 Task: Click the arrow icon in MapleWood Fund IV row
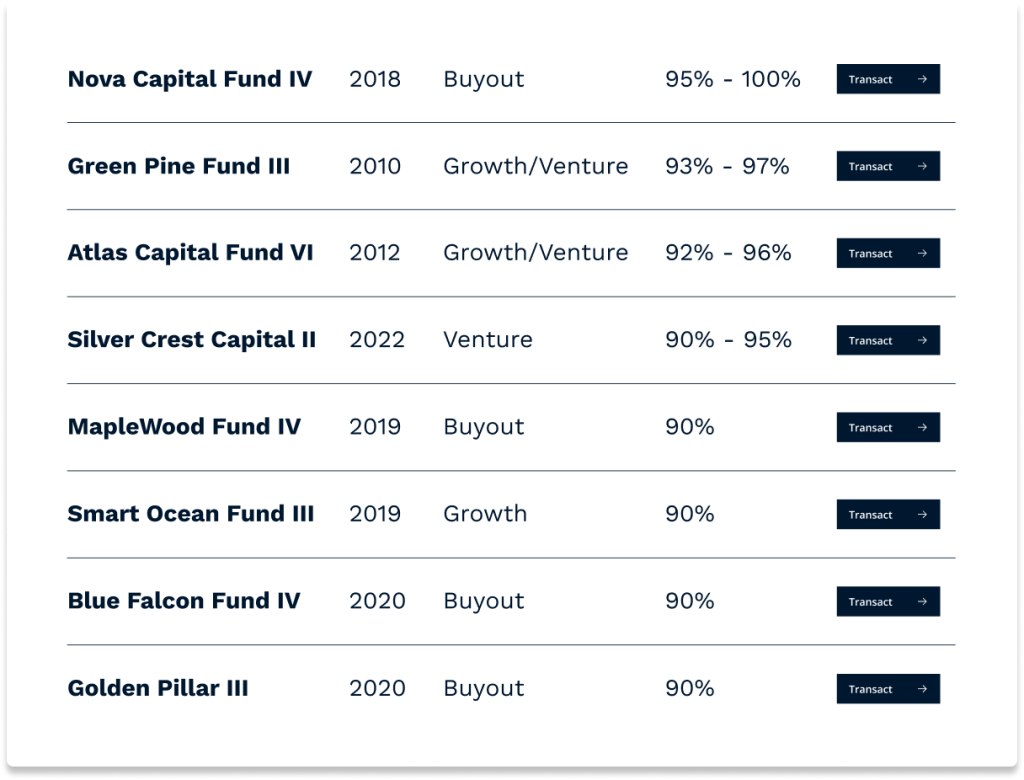922,427
